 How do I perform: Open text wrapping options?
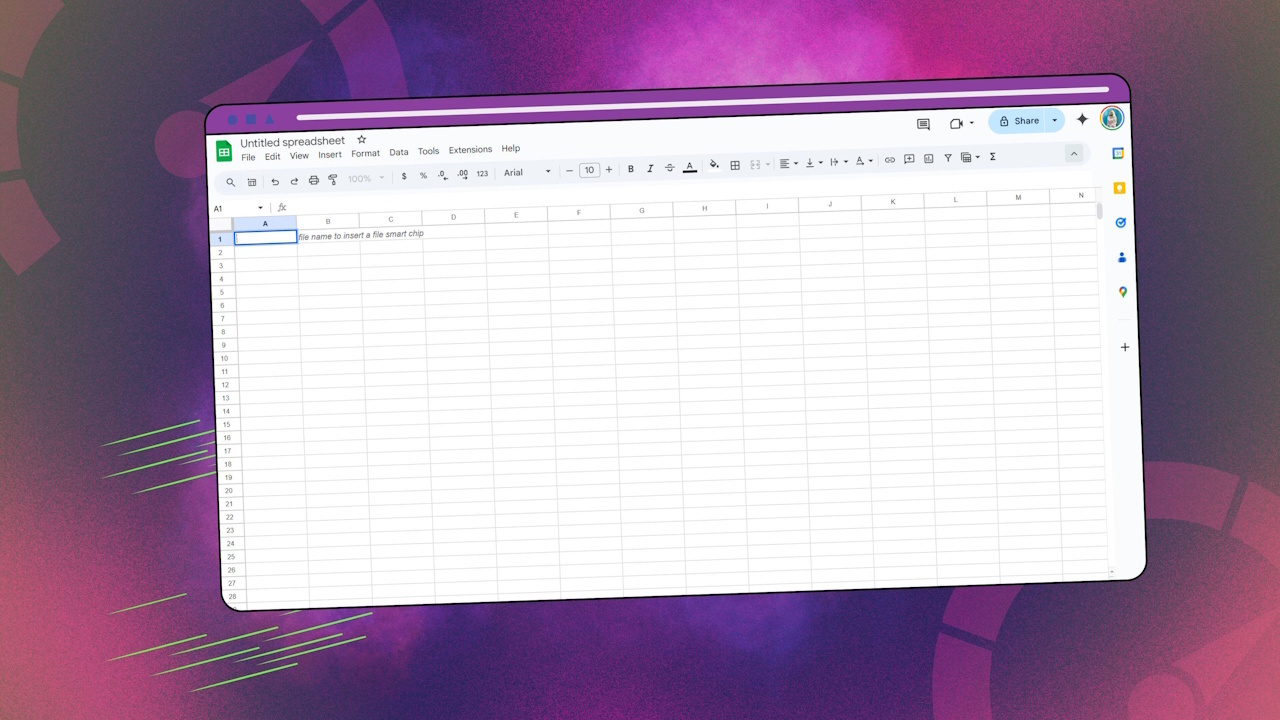839,161
